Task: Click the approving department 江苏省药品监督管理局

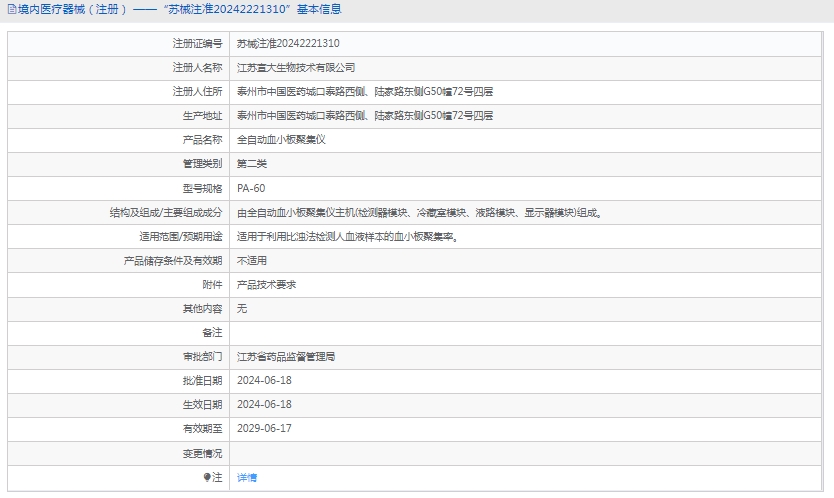Action: click(285, 357)
